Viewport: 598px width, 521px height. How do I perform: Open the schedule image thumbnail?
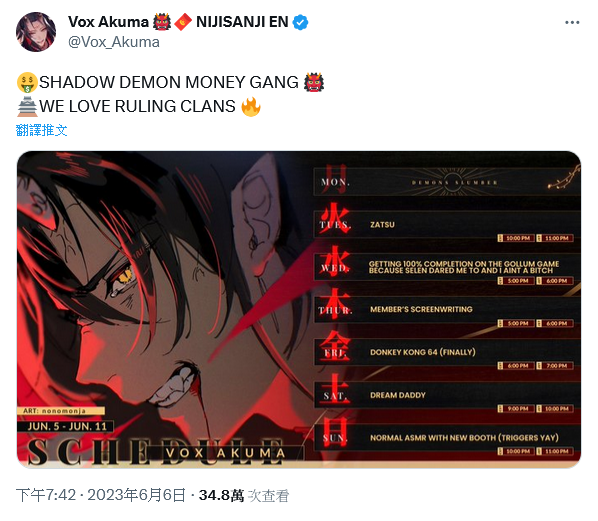[x=299, y=309]
